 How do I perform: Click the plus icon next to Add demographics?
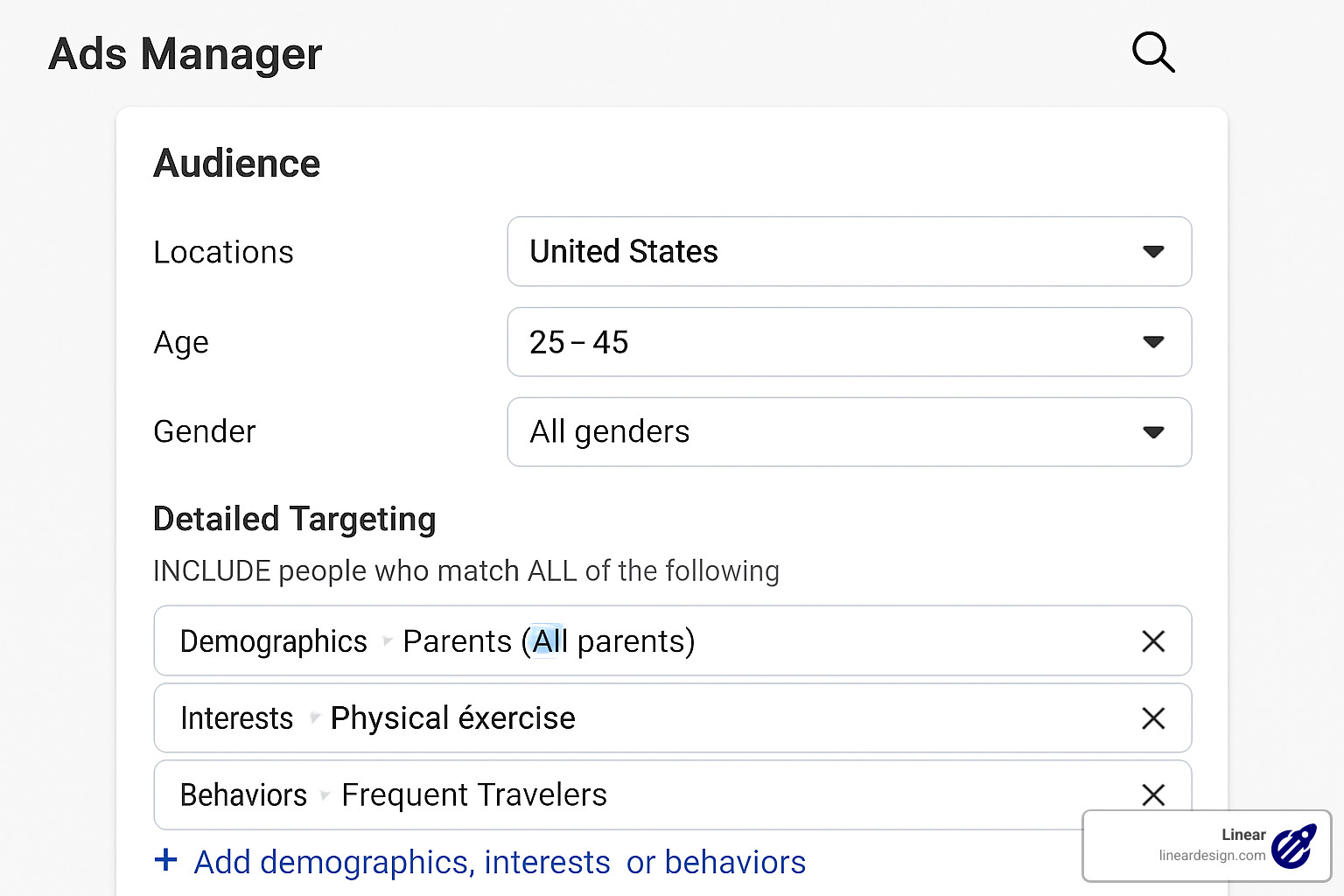click(166, 861)
